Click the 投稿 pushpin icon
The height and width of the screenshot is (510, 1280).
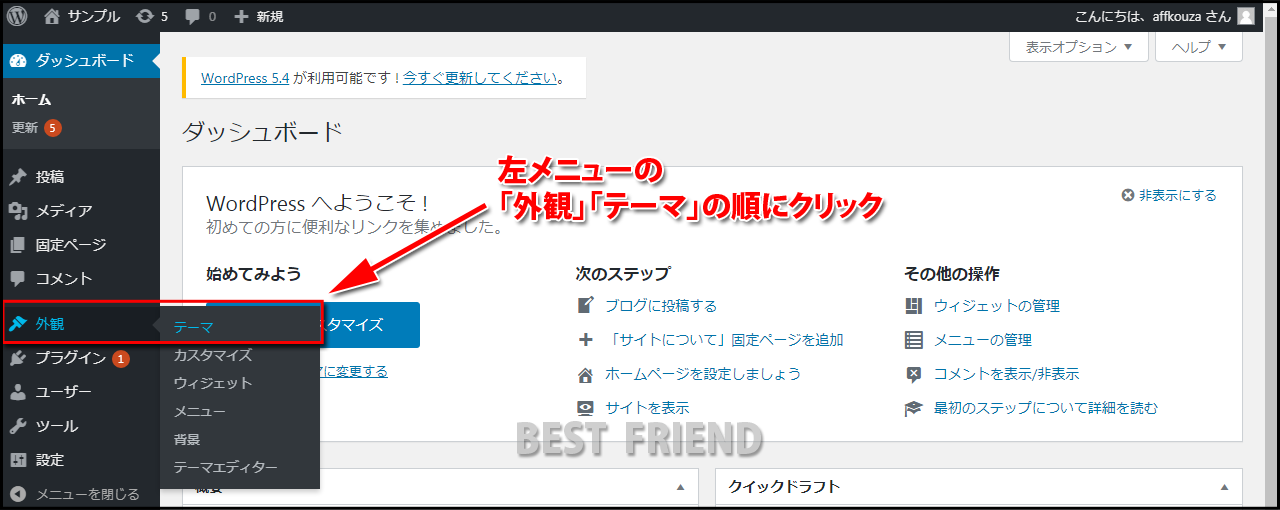18,177
